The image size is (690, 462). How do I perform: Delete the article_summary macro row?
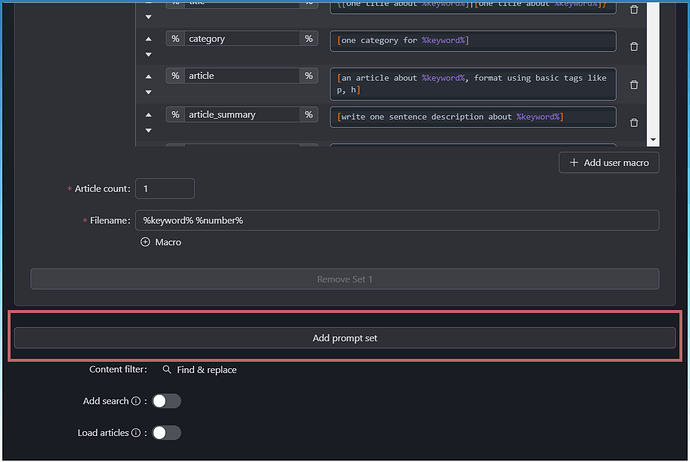633,122
